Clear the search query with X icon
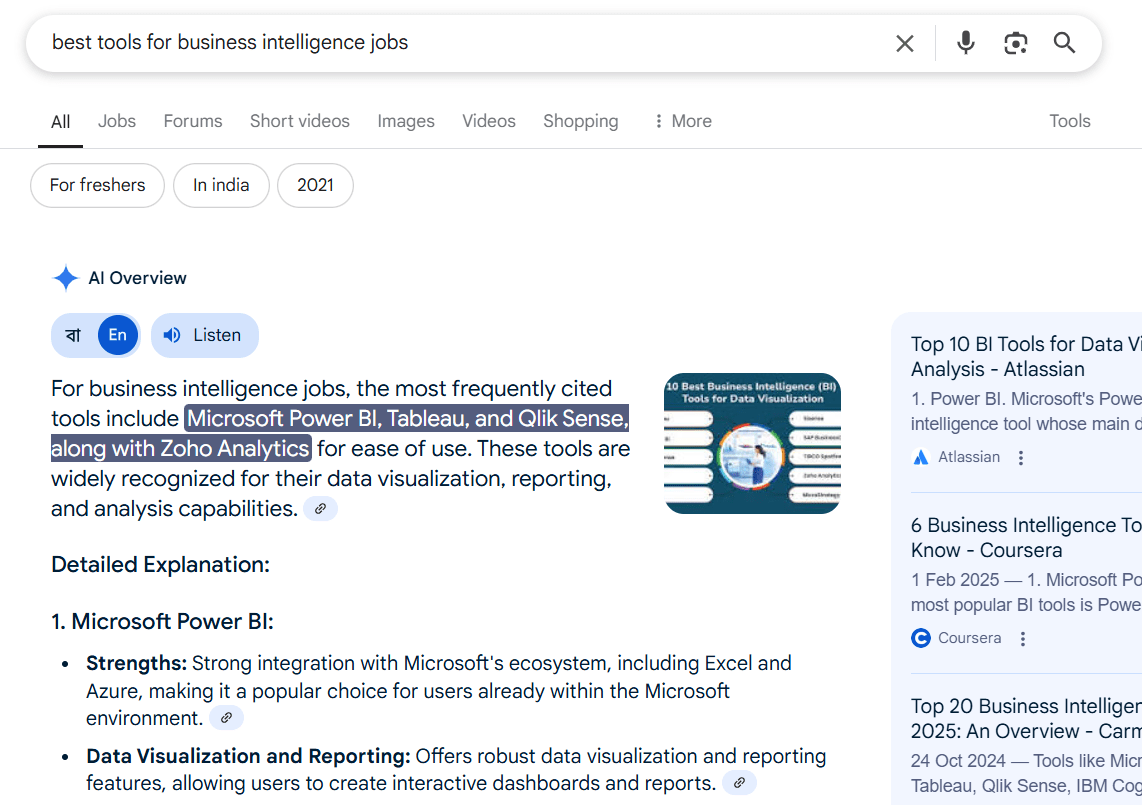This screenshot has height=805, width=1142. click(905, 44)
